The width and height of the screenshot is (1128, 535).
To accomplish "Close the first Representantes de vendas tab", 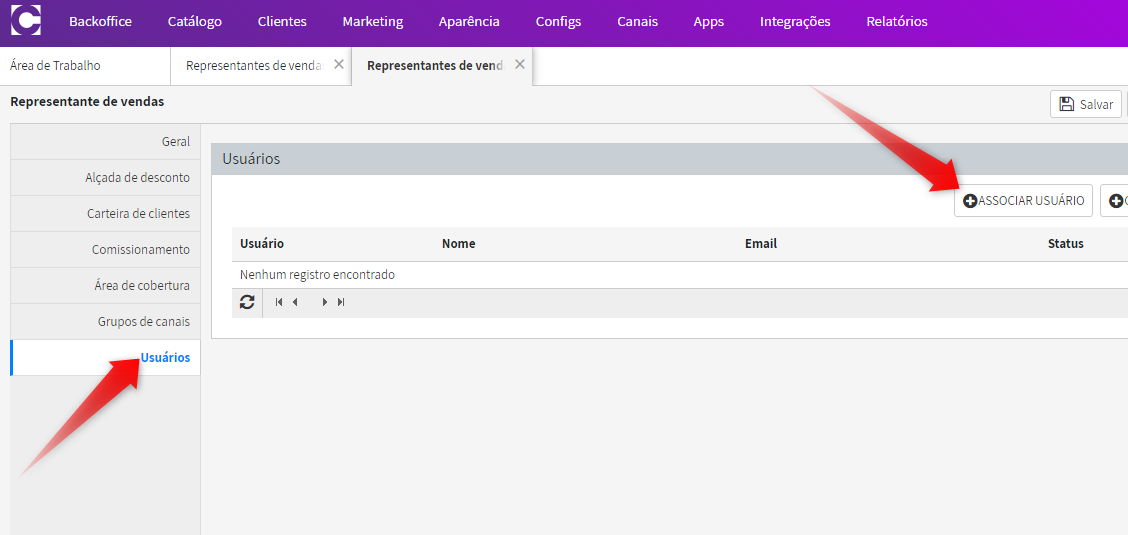I will coord(339,64).
